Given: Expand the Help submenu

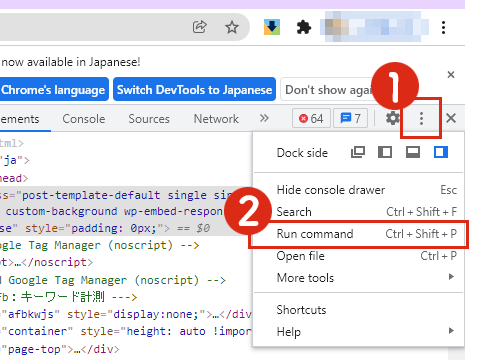Looking at the screenshot, I should pyautogui.click(x=359, y=332).
